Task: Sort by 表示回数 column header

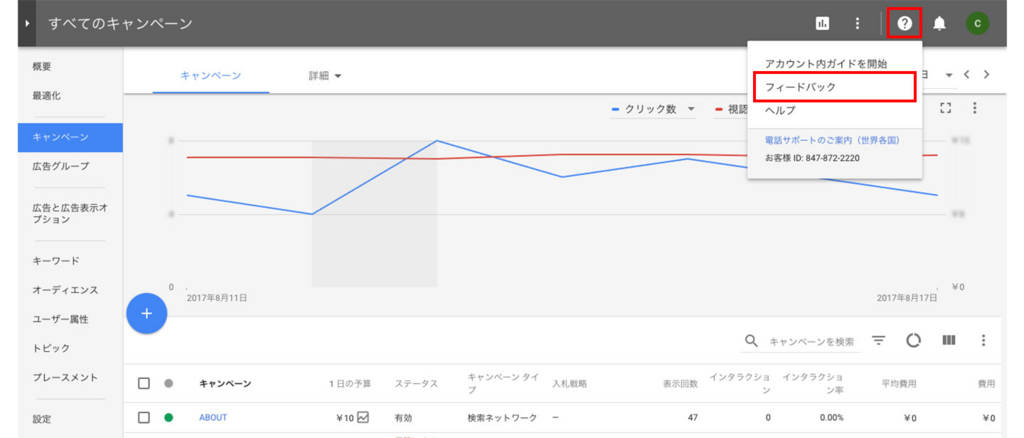Action: pyautogui.click(x=680, y=384)
